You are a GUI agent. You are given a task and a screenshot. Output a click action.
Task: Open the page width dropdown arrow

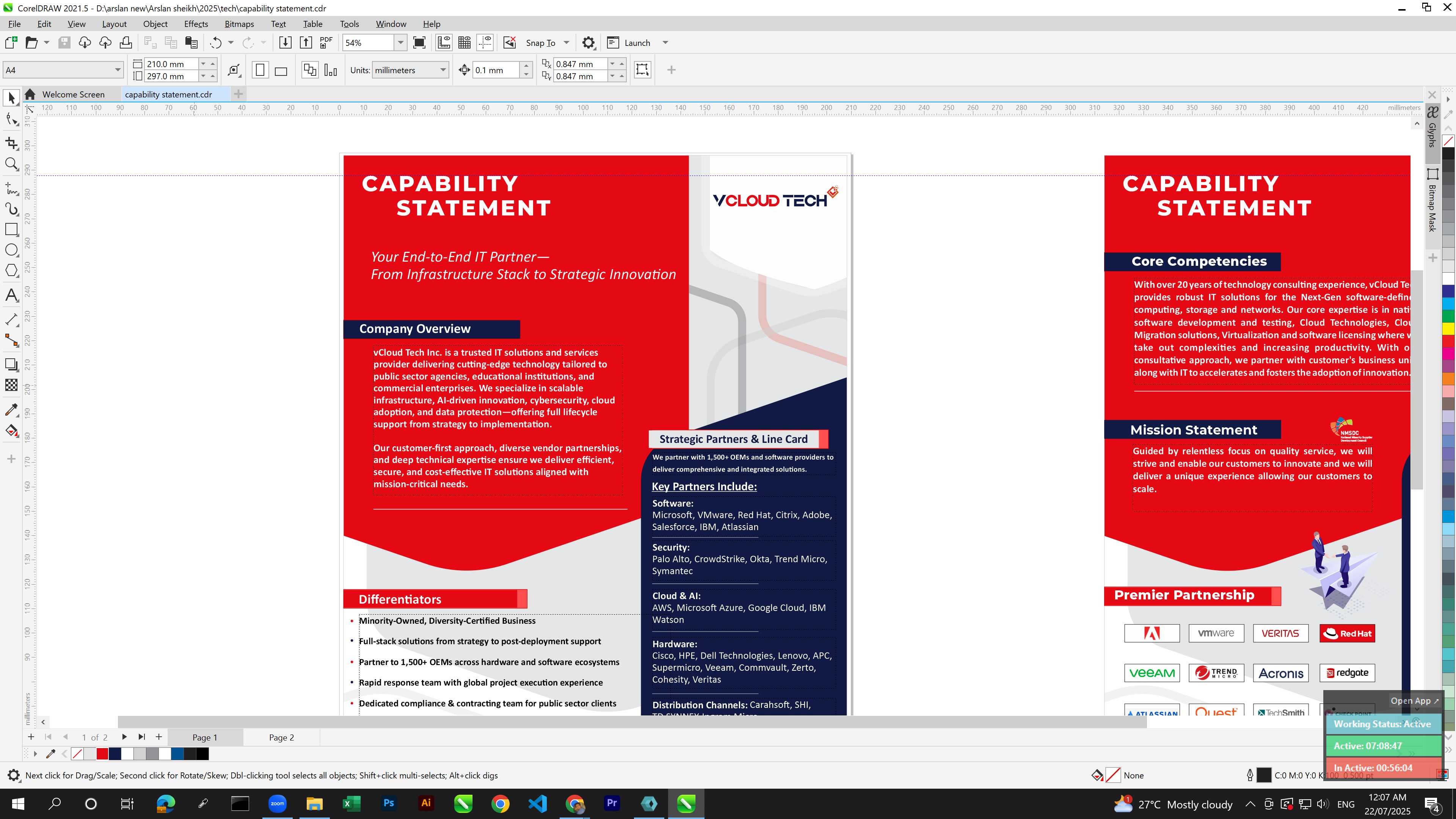pos(204,64)
